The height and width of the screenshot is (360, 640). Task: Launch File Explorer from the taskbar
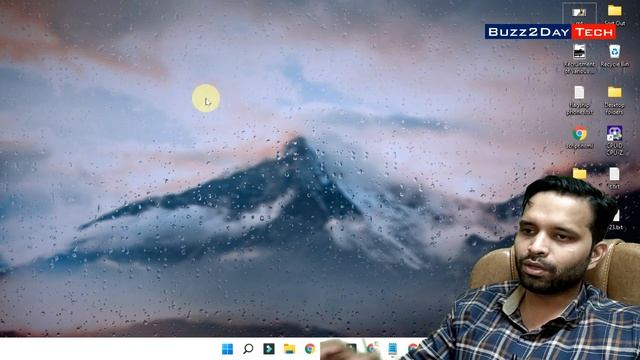pyautogui.click(x=289, y=349)
